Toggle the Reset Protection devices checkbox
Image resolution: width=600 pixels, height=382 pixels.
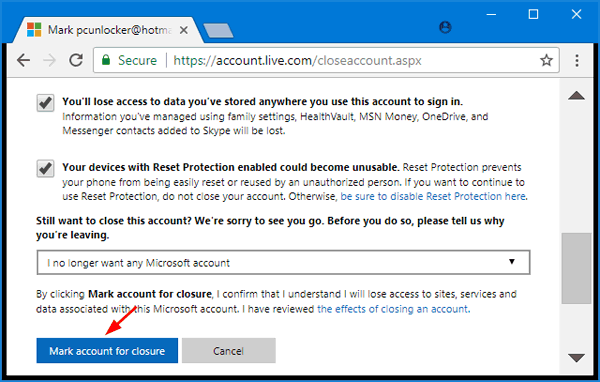[x=45, y=169]
